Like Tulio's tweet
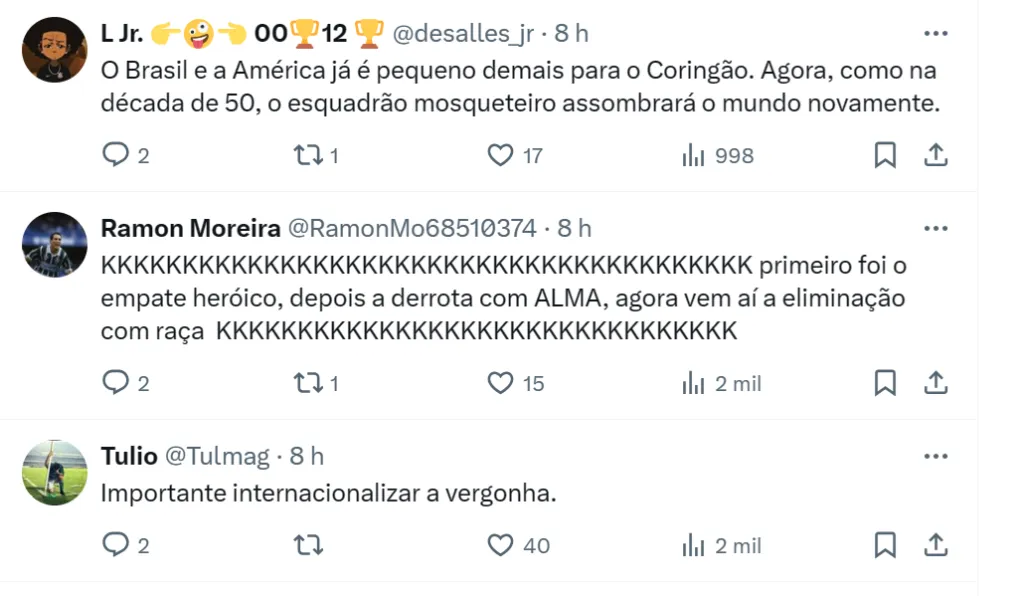 (500, 545)
